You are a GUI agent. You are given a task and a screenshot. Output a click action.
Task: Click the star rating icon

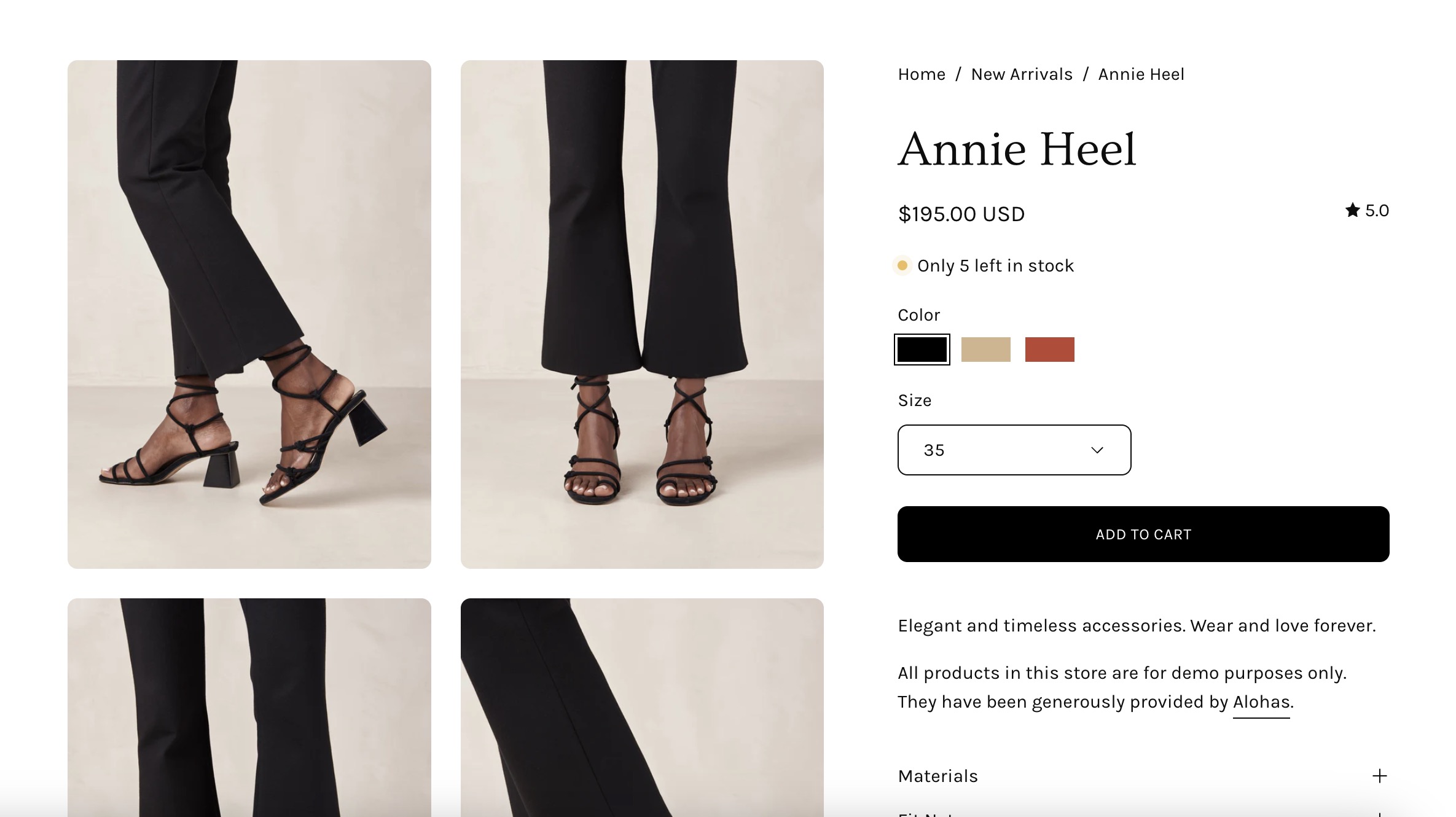point(1352,211)
